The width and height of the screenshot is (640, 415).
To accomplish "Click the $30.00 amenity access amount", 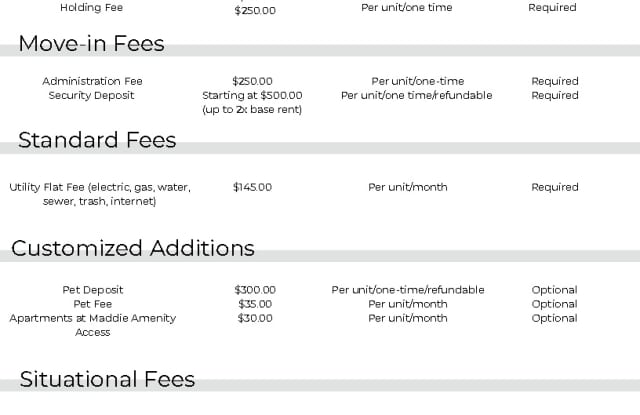I will click(x=255, y=318).
